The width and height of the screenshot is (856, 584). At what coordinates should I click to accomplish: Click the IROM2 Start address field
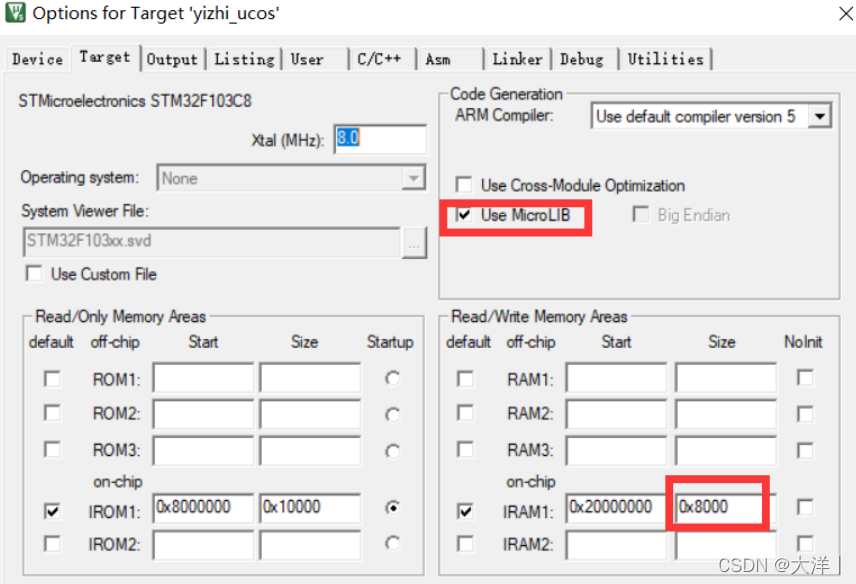tap(203, 545)
